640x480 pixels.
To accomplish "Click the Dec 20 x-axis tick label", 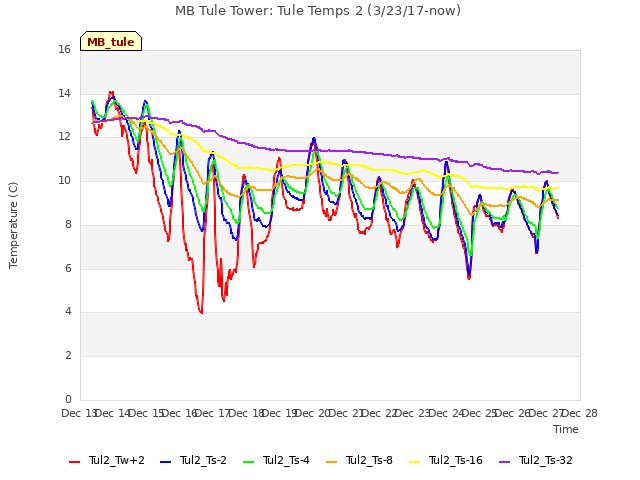I will pyautogui.click(x=313, y=413).
